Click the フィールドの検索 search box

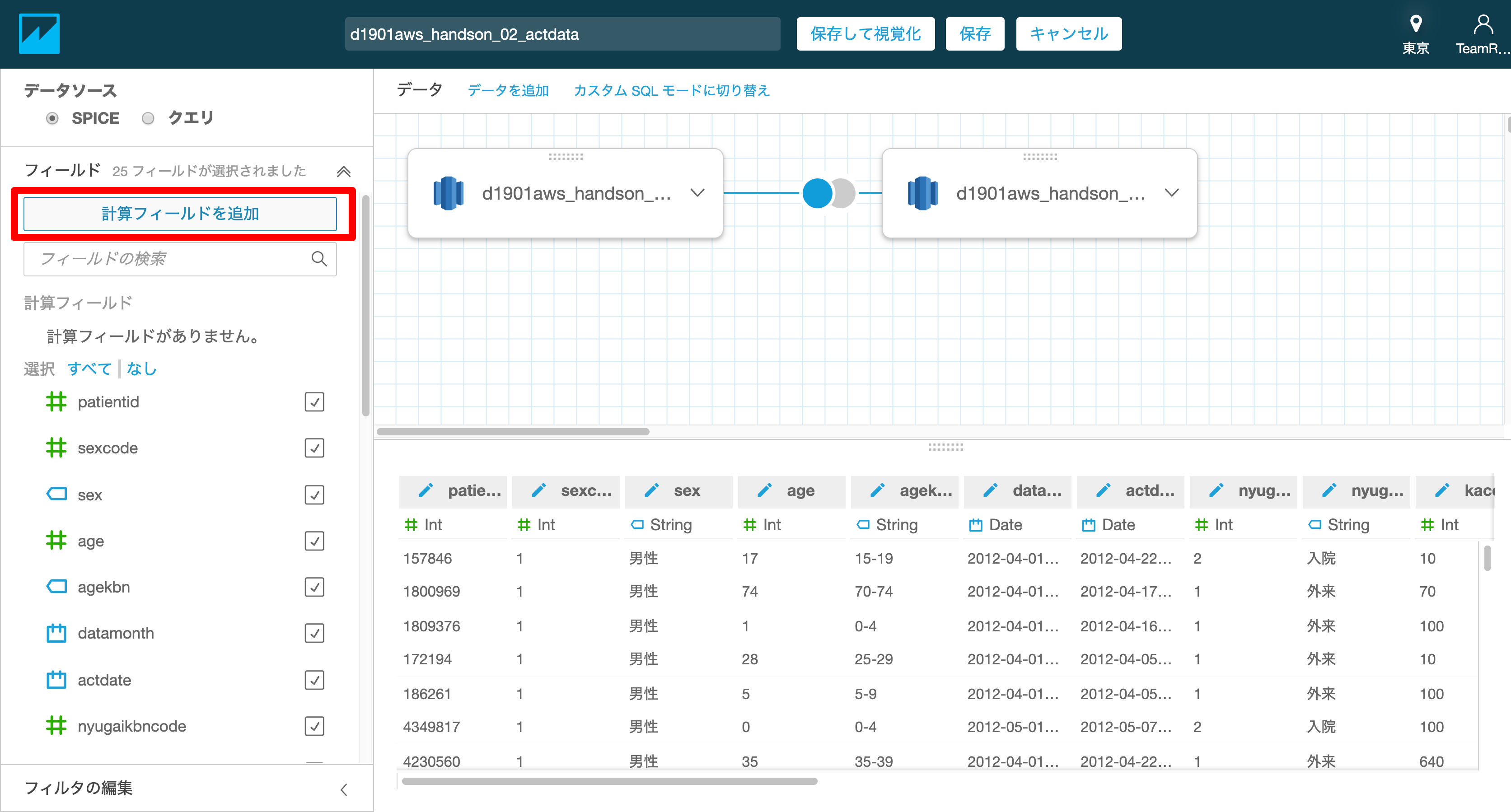point(180,259)
